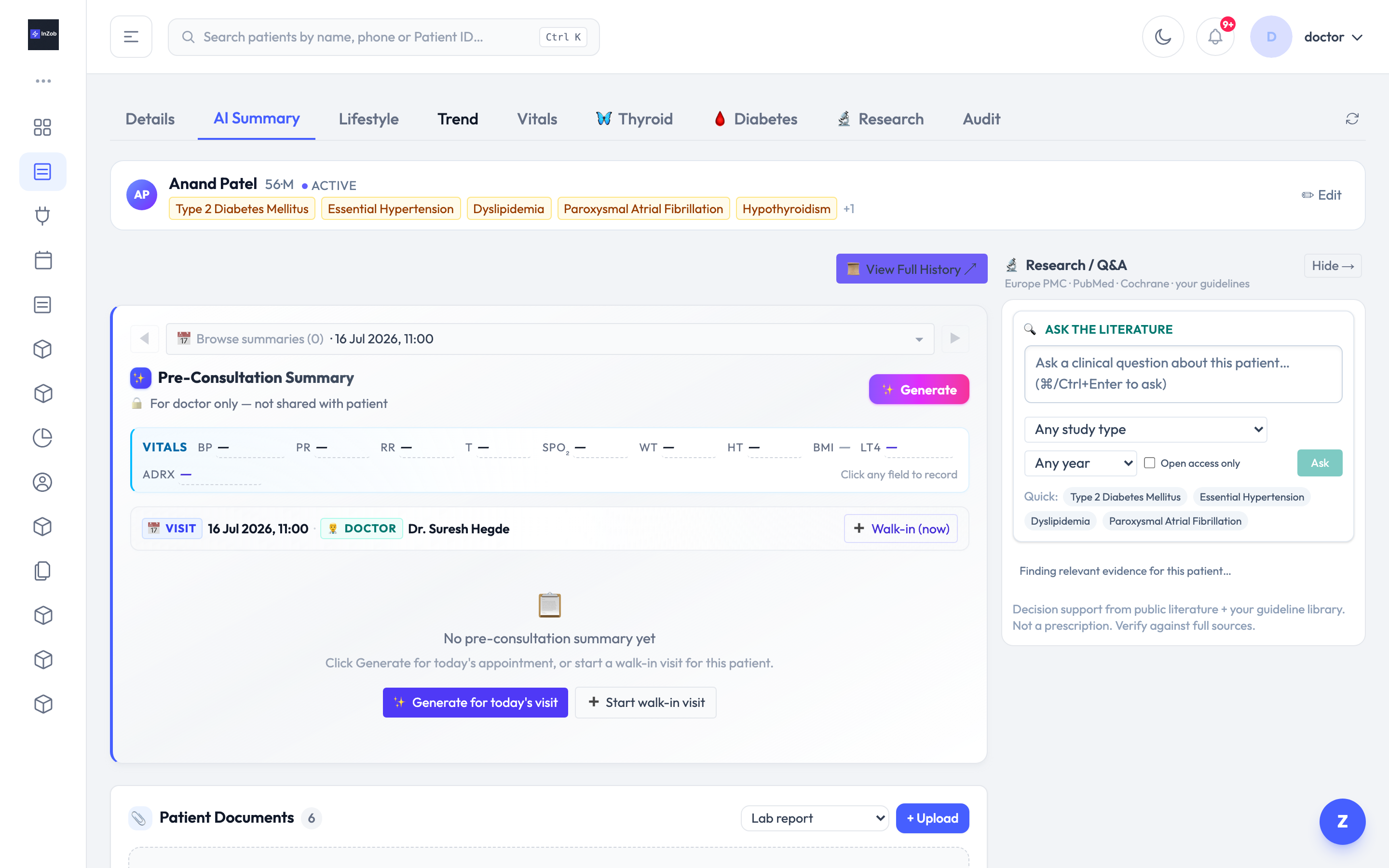Select the Essential Hypertension quick chip

(x=1251, y=497)
